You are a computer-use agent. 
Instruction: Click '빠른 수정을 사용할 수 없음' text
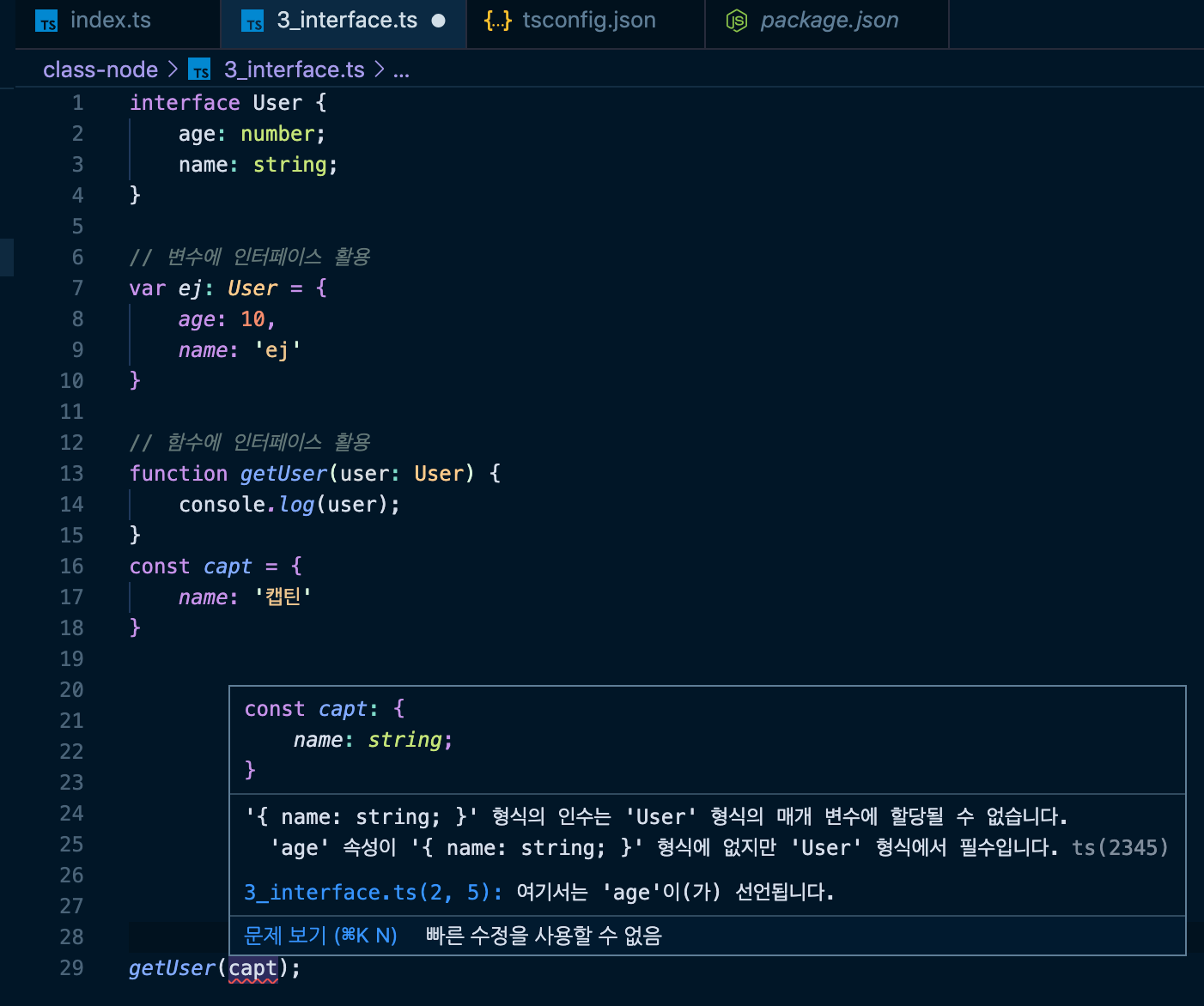click(x=544, y=935)
